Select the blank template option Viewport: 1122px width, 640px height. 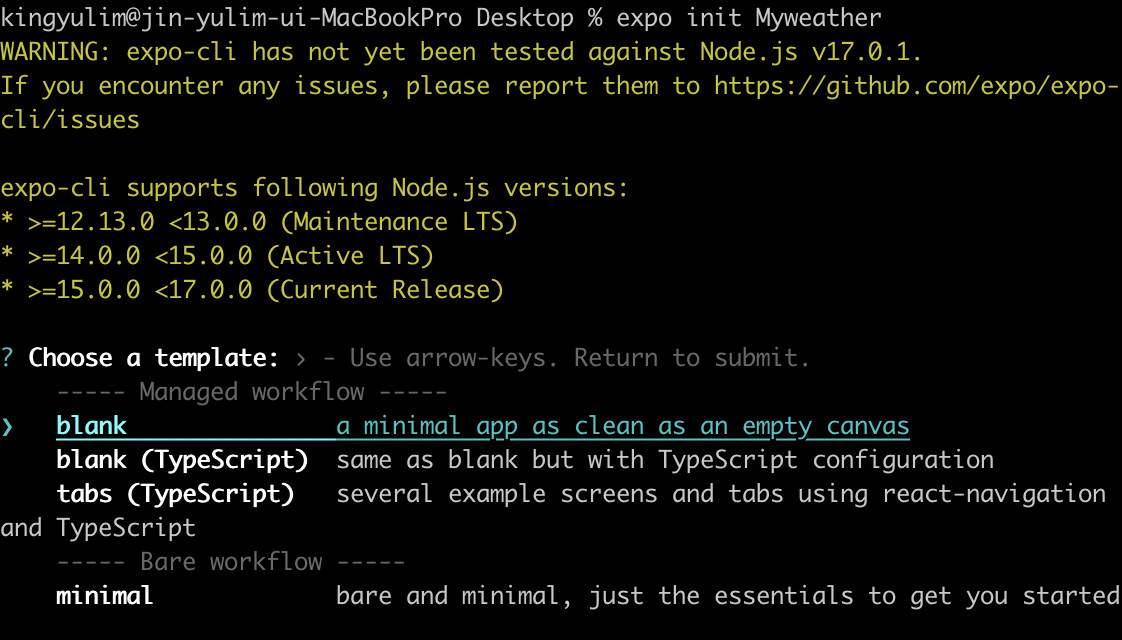[x=91, y=425]
